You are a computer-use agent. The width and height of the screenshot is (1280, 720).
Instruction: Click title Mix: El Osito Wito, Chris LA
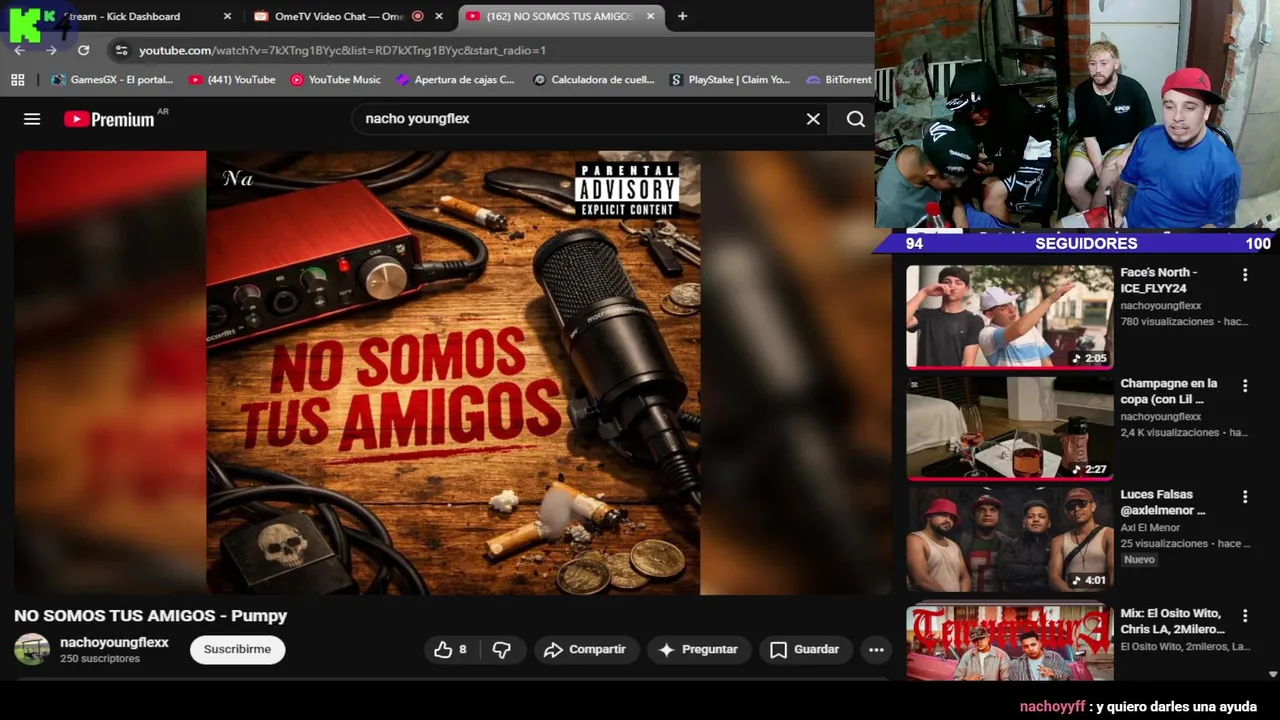pos(1172,621)
